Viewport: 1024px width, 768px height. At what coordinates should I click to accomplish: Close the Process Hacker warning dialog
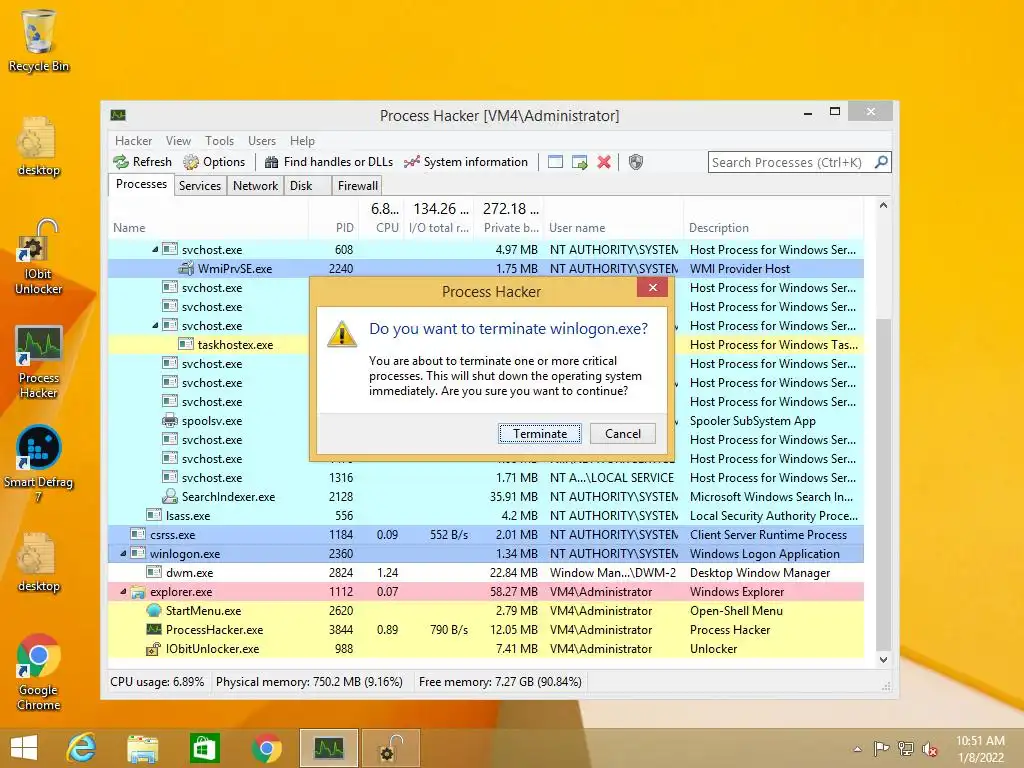pos(652,287)
